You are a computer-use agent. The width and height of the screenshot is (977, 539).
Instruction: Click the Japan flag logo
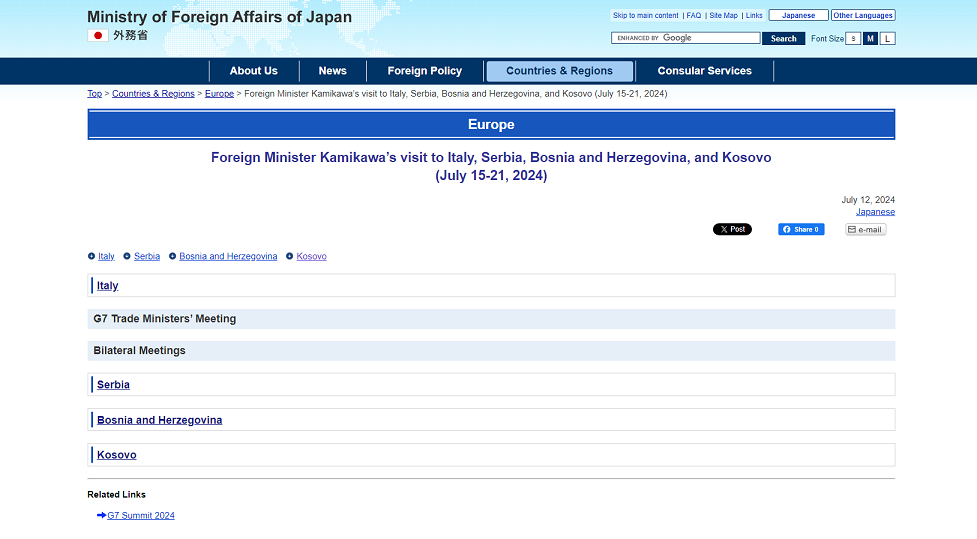(98, 36)
